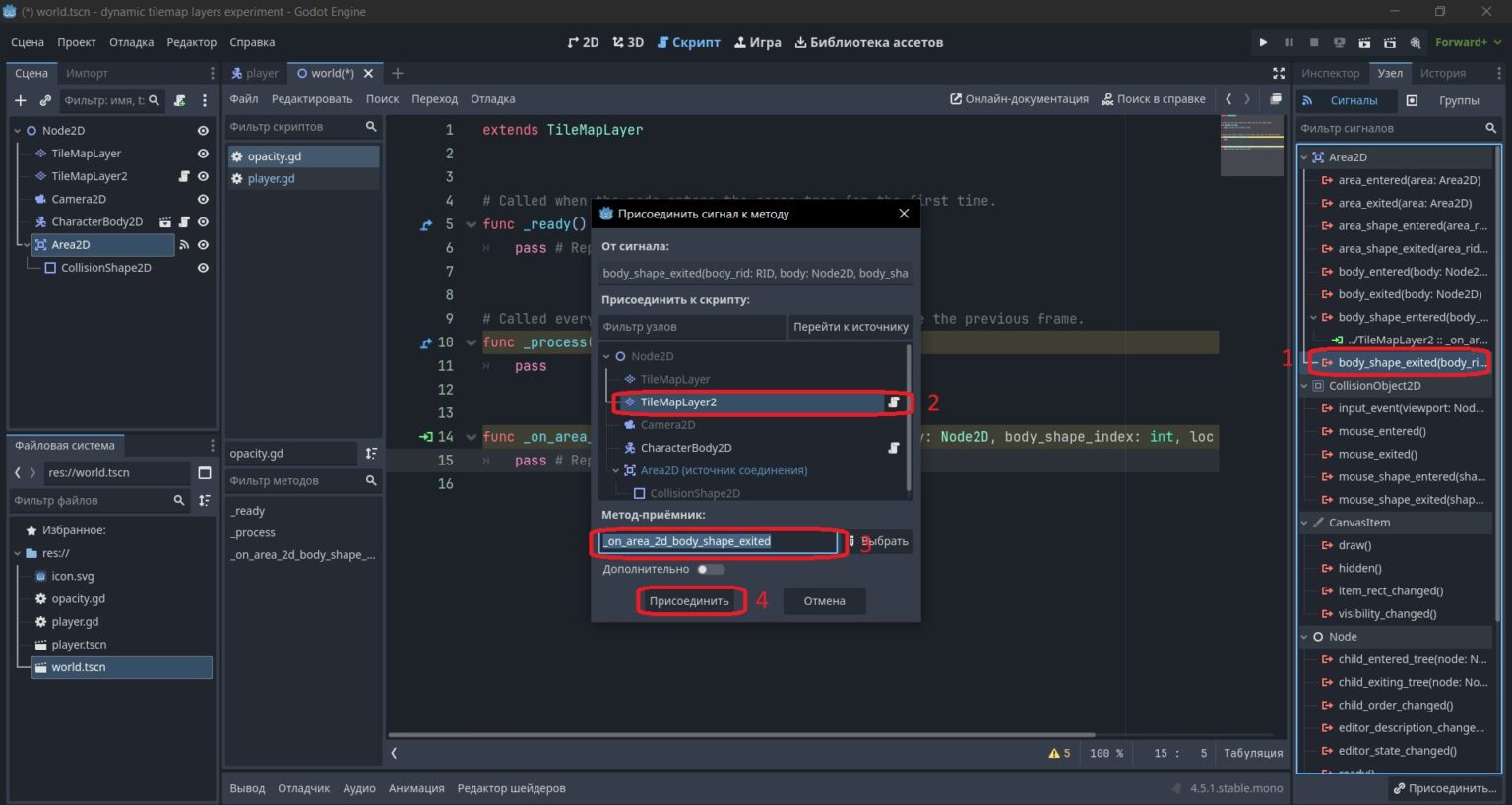Viewport: 1512px width, 805px height.
Task: Collapse CanvasItem signals section
Action: 1304,523
